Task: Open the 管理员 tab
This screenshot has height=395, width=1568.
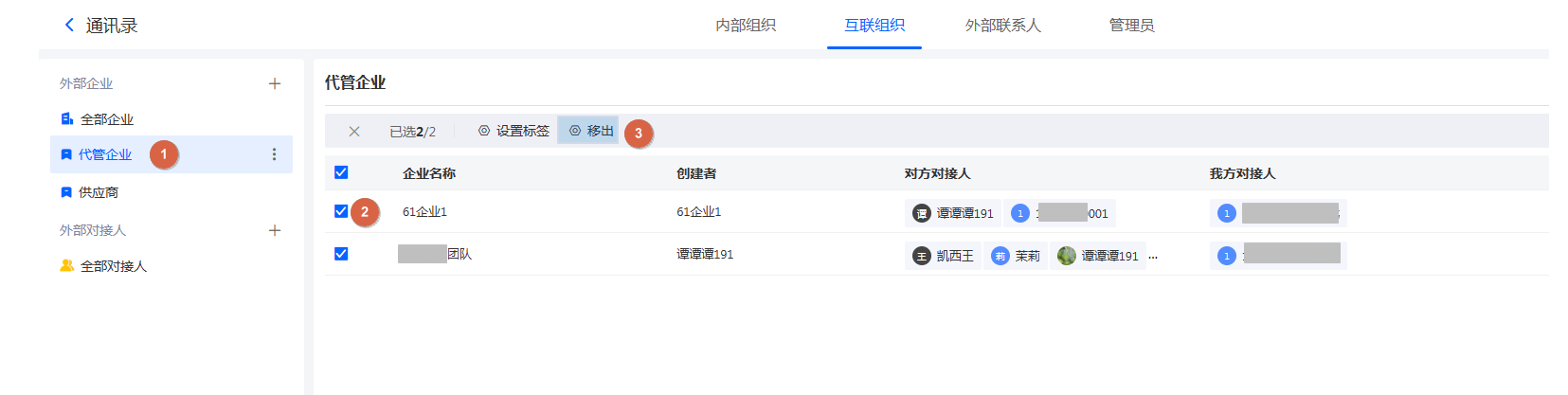Action: click(1131, 26)
